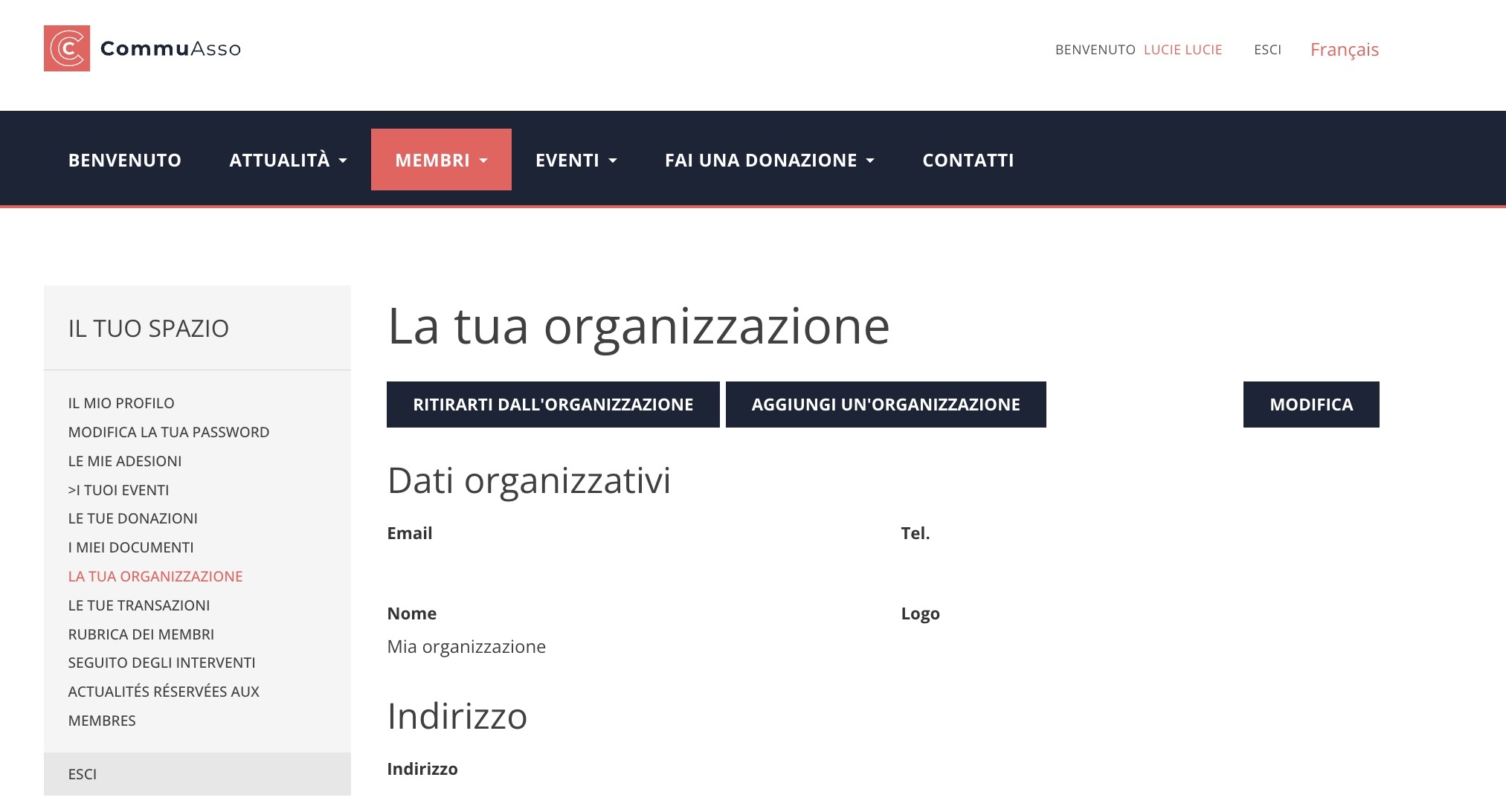Expand the EVENTI dropdown menu

click(576, 159)
